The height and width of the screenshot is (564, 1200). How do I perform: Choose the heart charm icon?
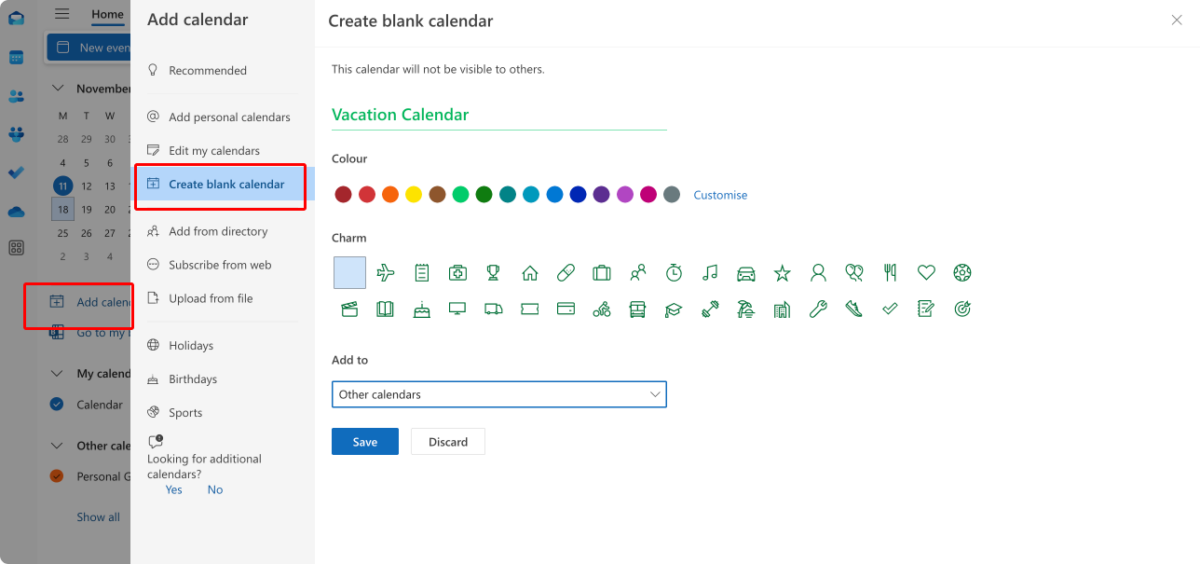point(926,272)
